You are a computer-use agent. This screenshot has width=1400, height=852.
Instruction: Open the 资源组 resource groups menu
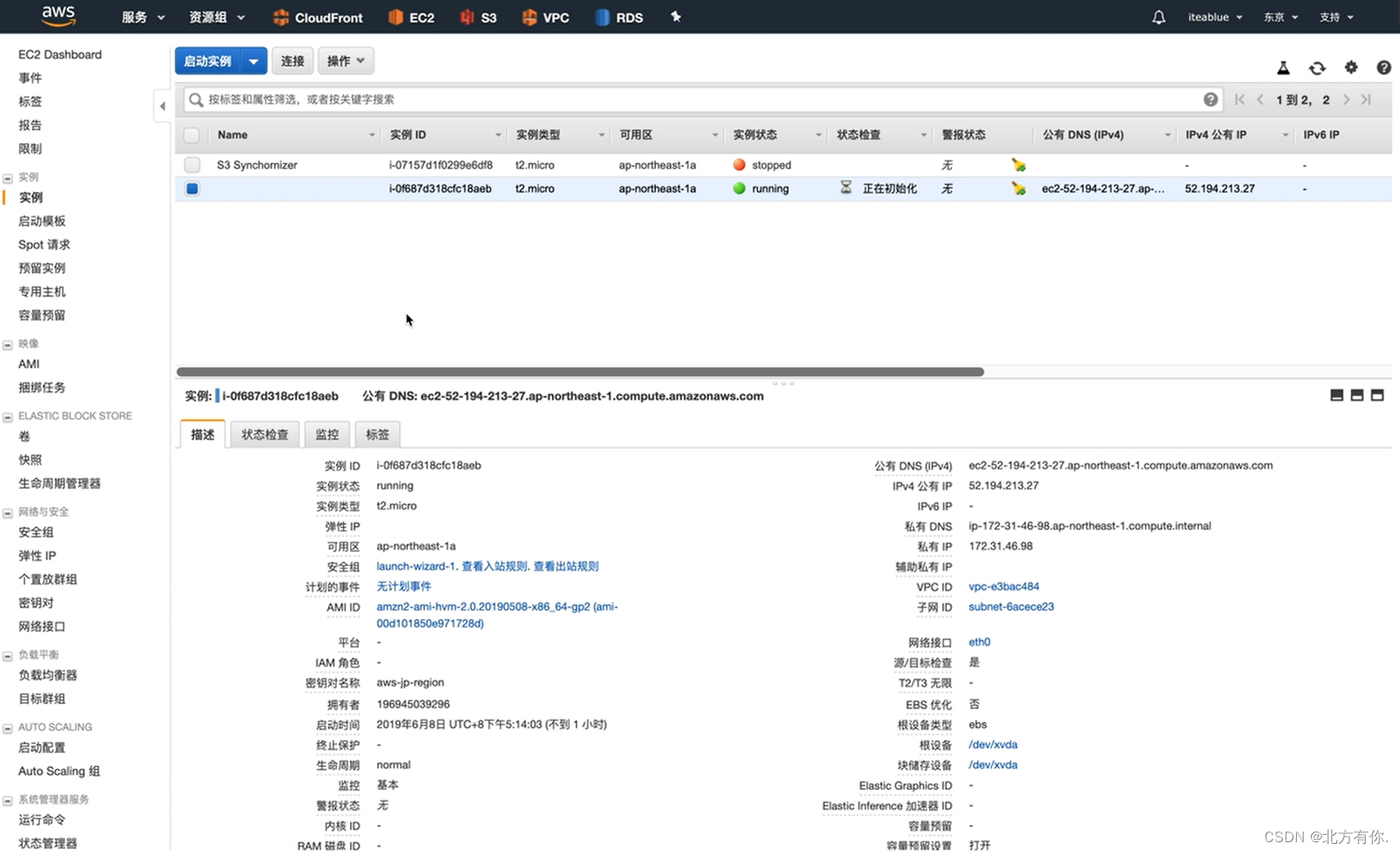[217, 17]
